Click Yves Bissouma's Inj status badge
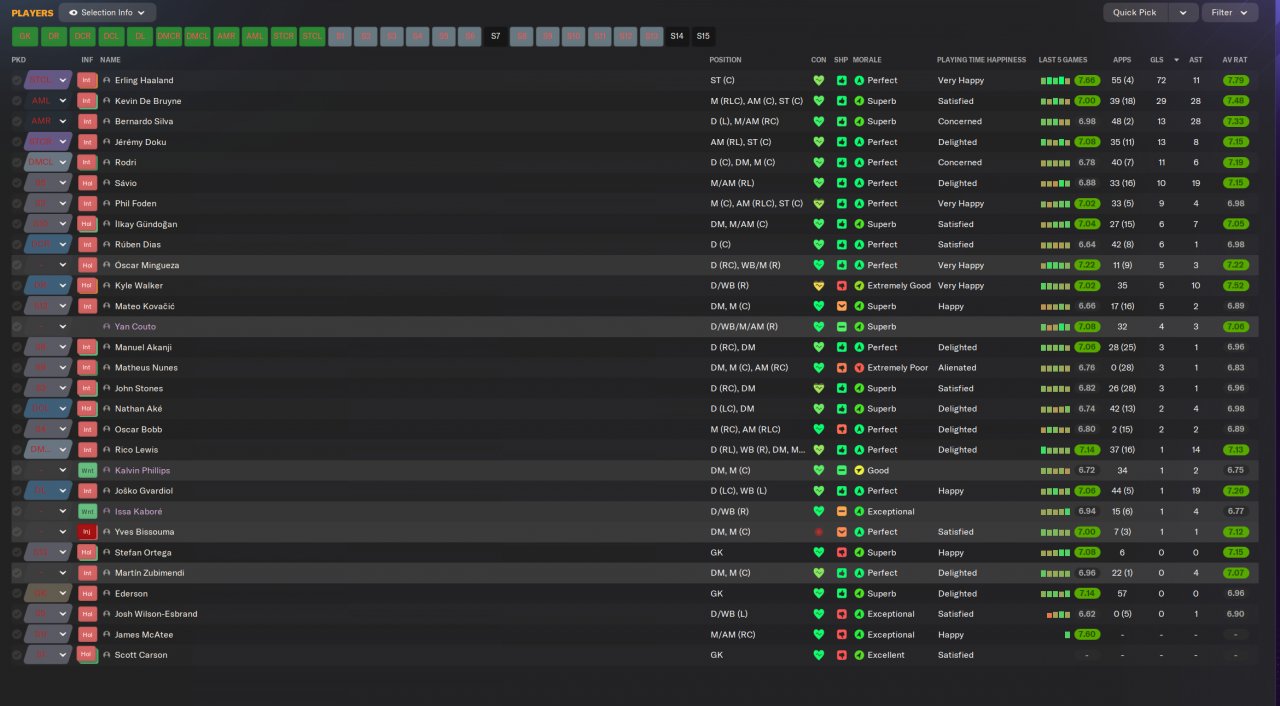1280x706 pixels. (87, 532)
